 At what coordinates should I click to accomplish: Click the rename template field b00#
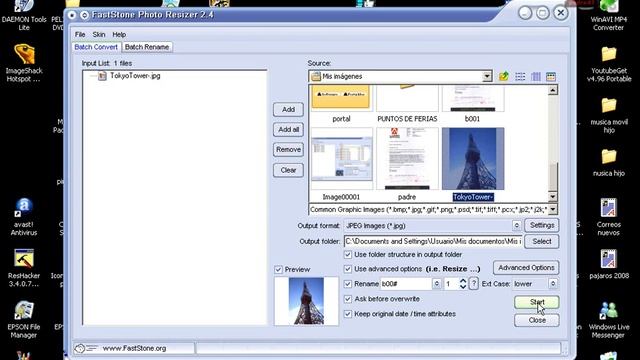tap(406, 283)
